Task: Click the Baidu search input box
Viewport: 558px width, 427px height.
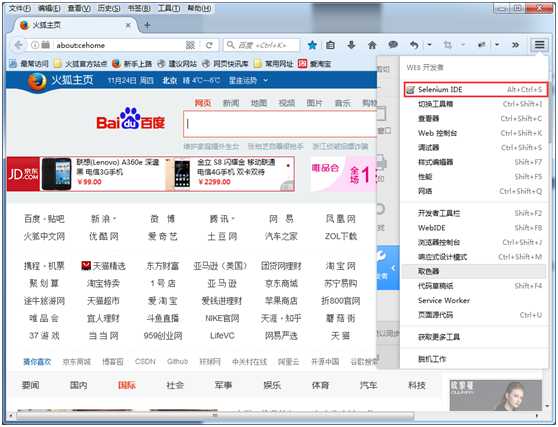Action: click(280, 123)
